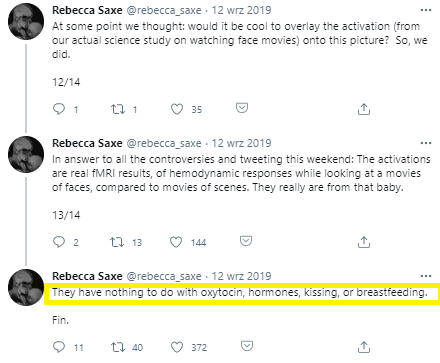
Task: Like the 13/14 tweet with 144 likes
Action: 176,242
